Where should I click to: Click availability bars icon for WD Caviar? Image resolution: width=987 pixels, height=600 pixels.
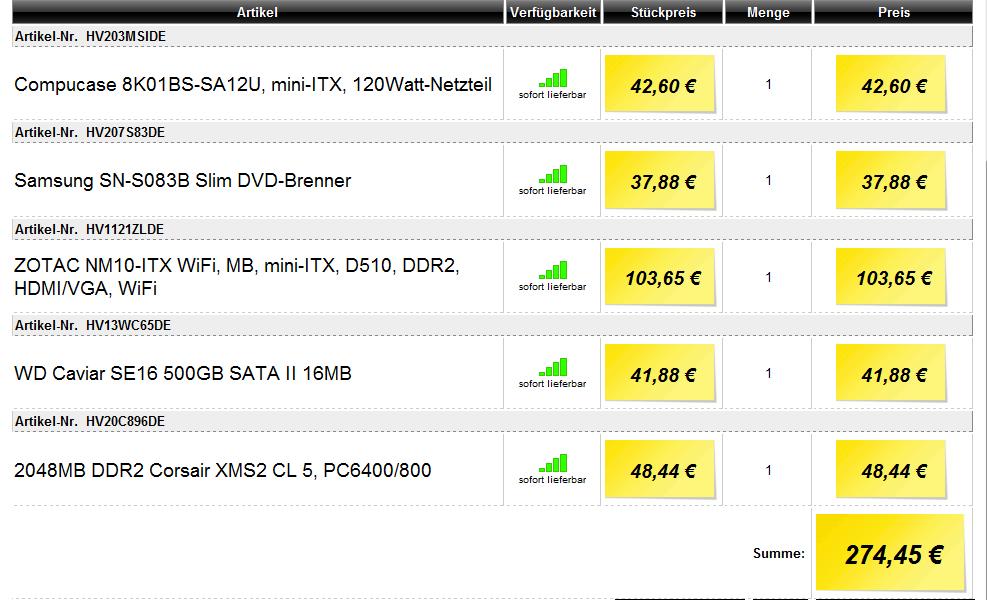tap(553, 367)
